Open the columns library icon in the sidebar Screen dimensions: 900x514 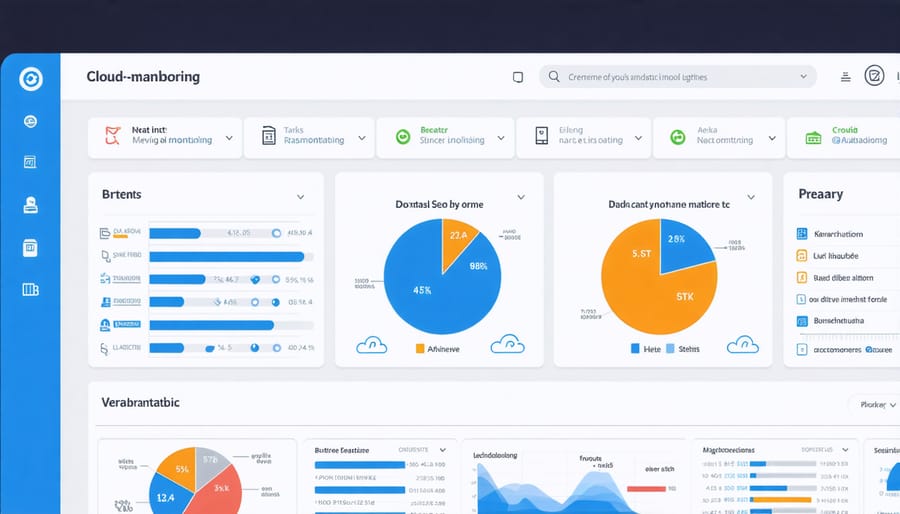[x=30, y=290]
